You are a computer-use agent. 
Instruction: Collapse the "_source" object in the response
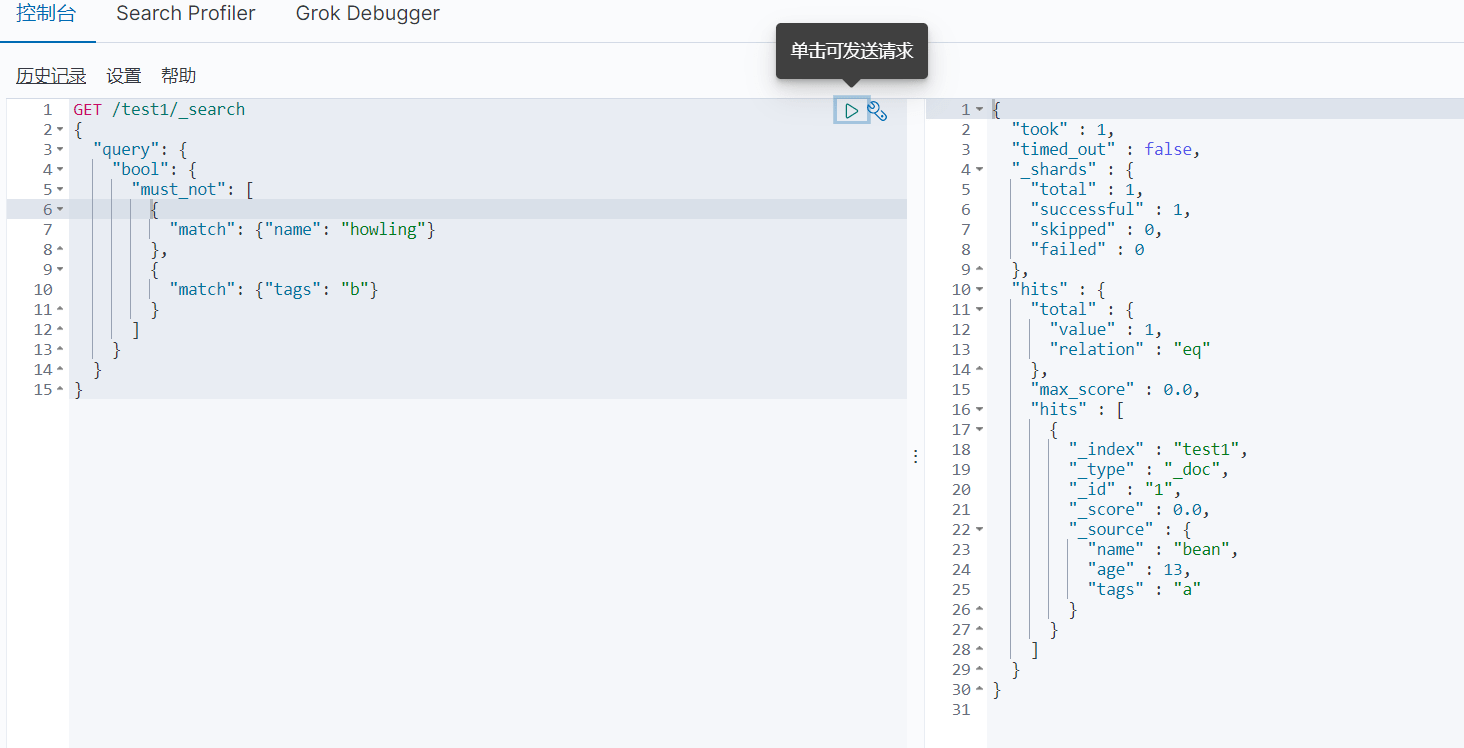(979, 530)
